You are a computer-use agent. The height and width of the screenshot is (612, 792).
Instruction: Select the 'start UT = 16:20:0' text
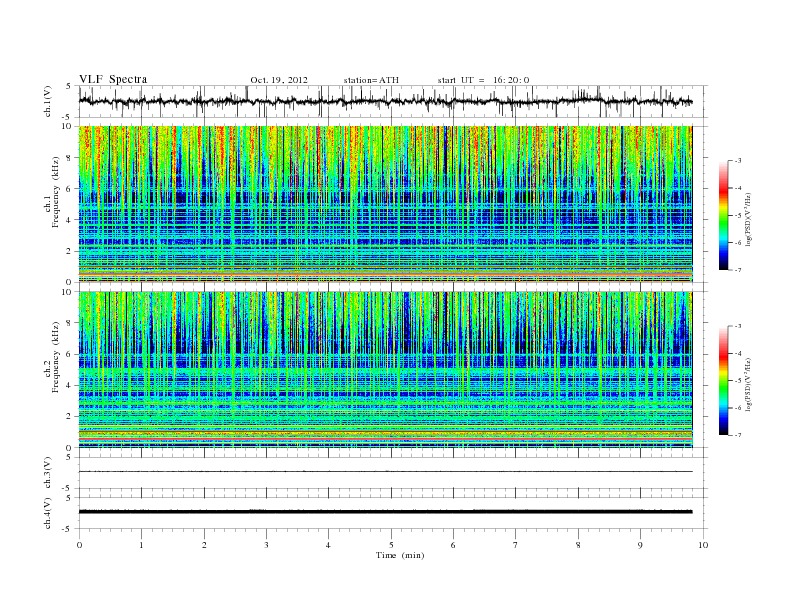pyautogui.click(x=483, y=80)
